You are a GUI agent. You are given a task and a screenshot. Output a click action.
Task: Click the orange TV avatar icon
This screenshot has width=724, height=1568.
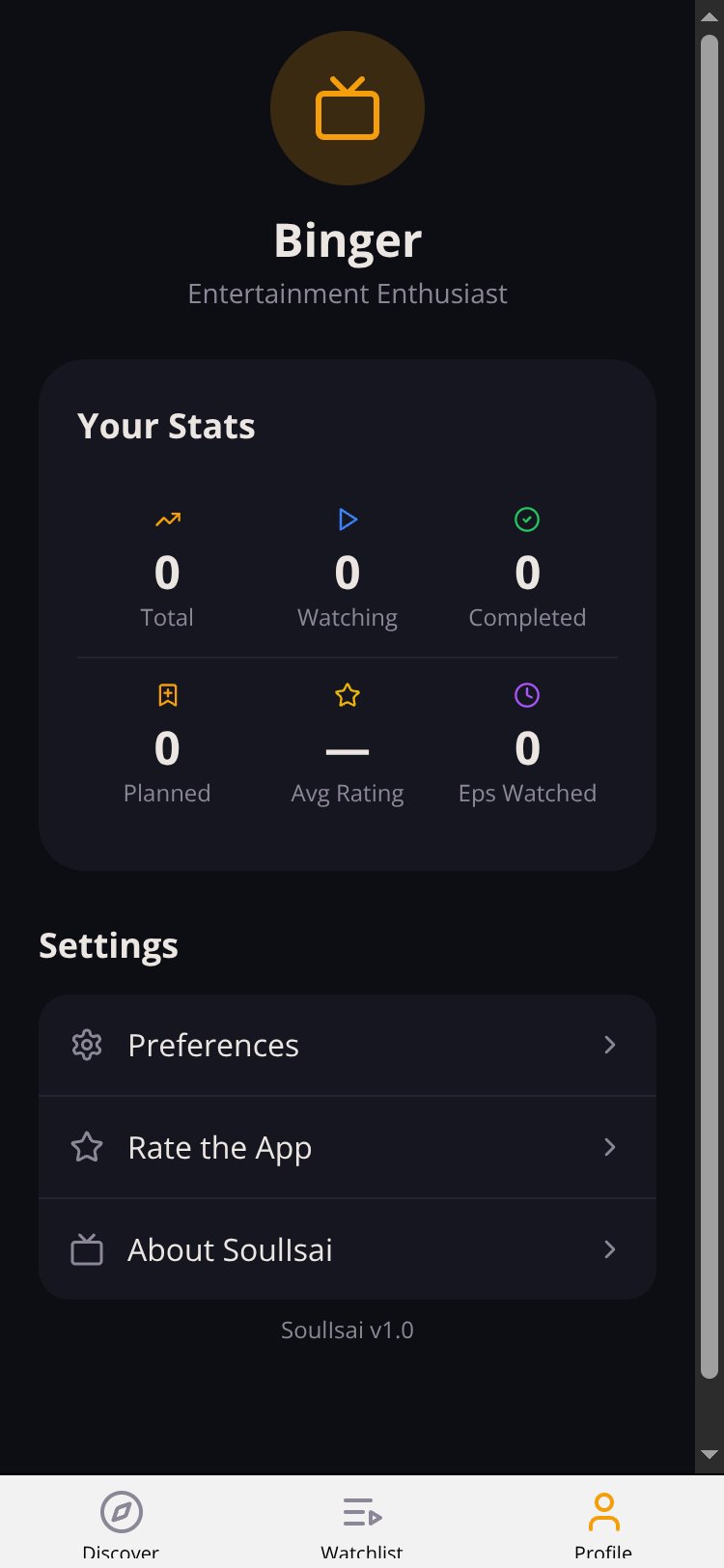tap(348, 108)
